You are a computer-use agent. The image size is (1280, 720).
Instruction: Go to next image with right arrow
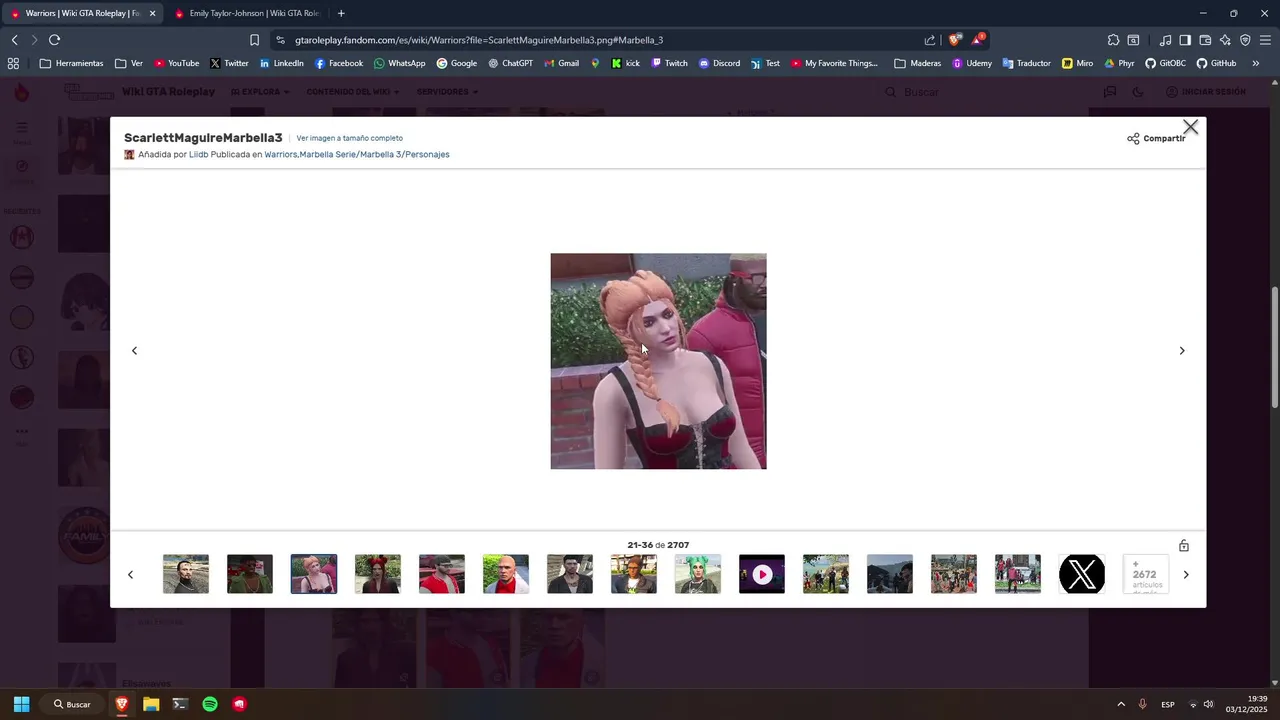pyautogui.click(x=1182, y=351)
